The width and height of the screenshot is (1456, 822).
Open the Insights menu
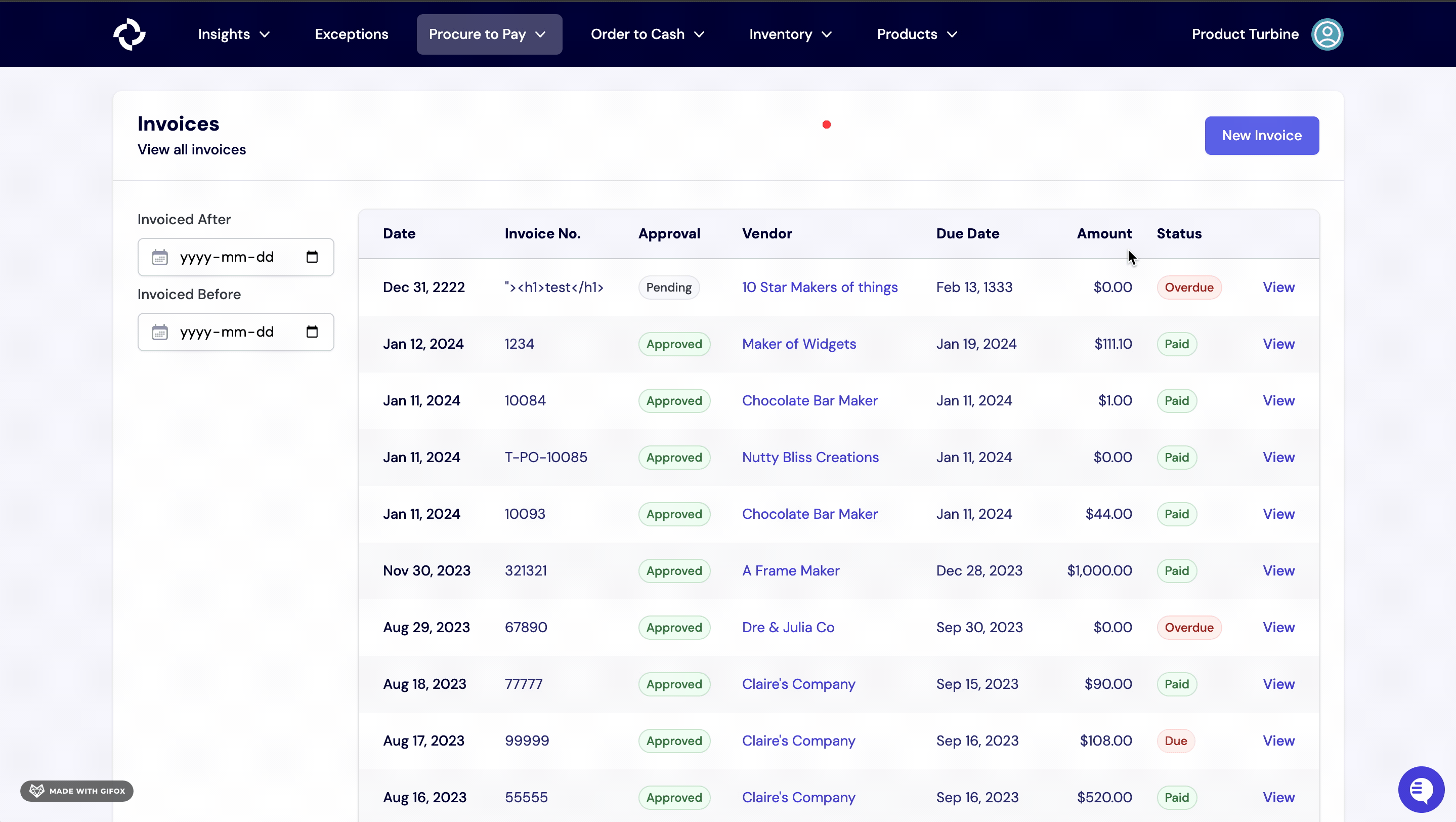click(x=233, y=34)
